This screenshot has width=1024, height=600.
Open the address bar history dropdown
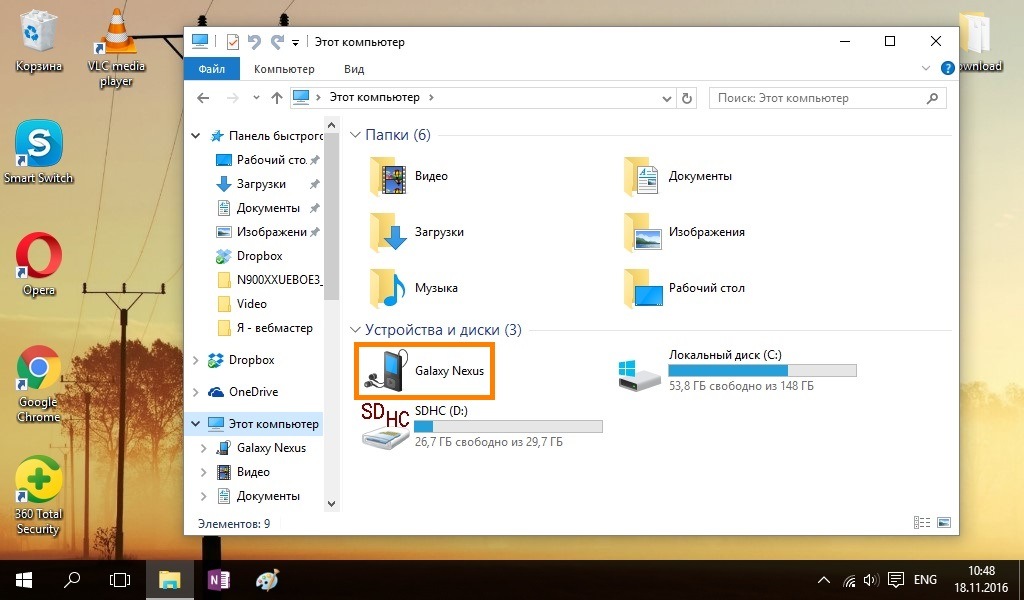[x=668, y=98]
